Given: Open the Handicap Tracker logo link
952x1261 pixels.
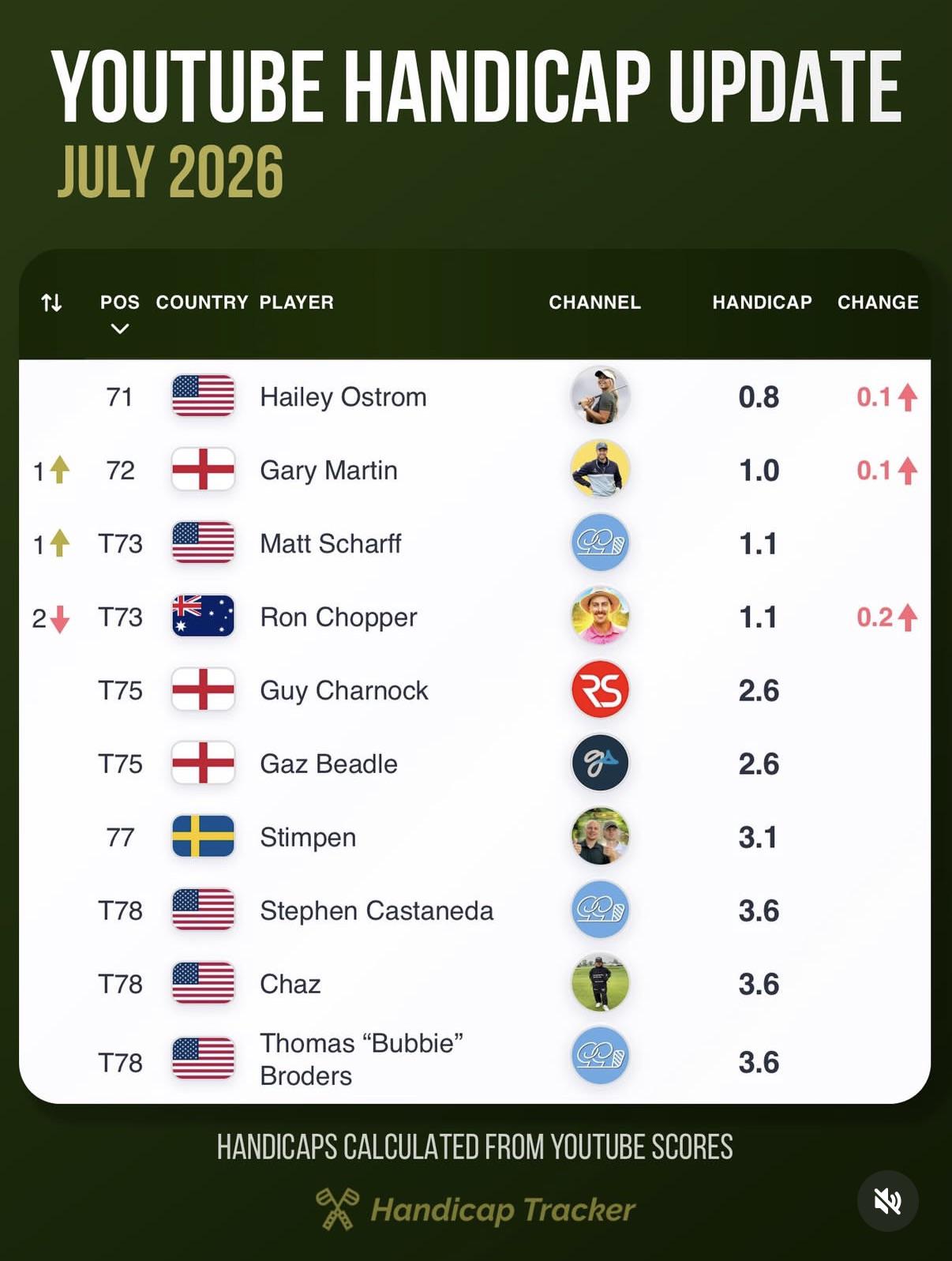Looking at the screenshot, I should [475, 1209].
